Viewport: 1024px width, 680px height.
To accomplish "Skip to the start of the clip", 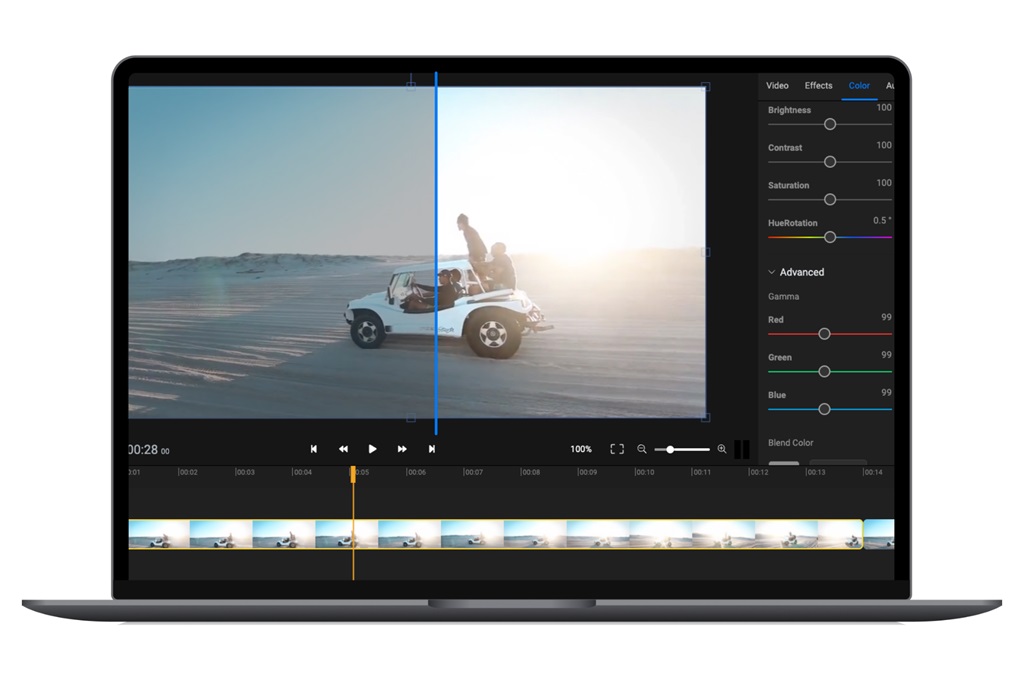I will click(x=313, y=449).
